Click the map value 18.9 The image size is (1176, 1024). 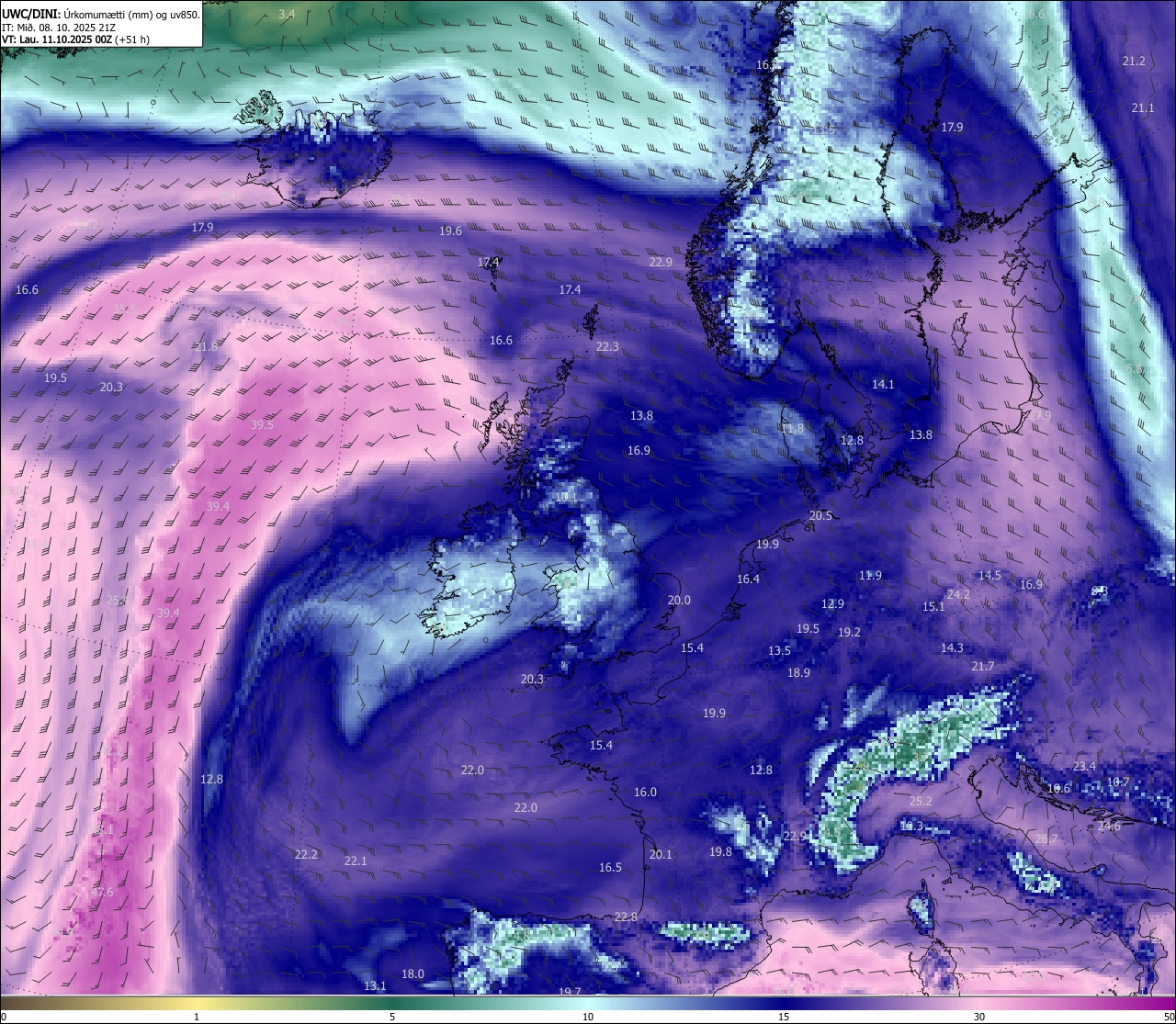point(798,672)
